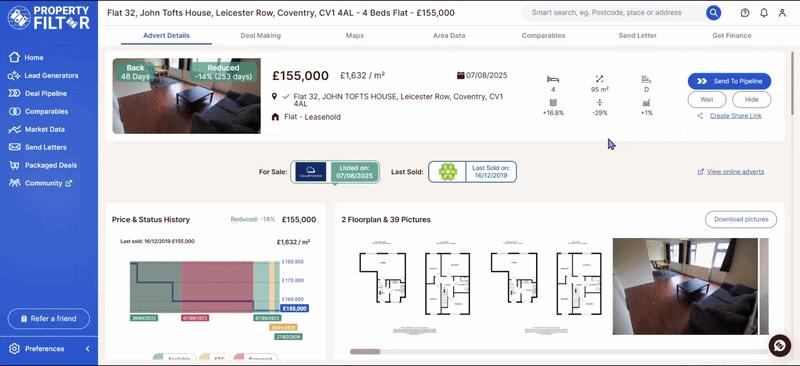Click the Wait button

coord(707,100)
